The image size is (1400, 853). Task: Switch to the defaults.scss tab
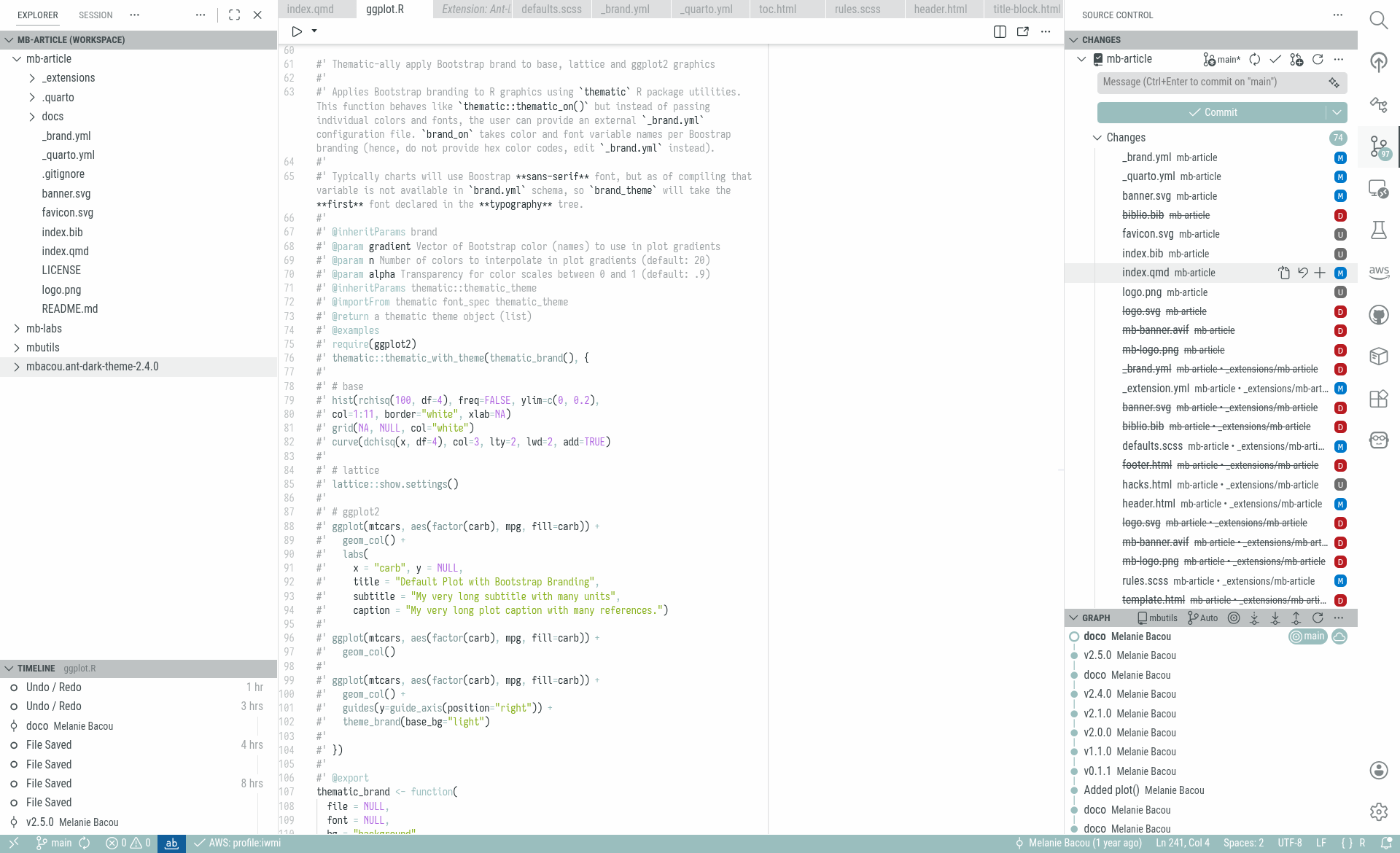tap(551, 9)
